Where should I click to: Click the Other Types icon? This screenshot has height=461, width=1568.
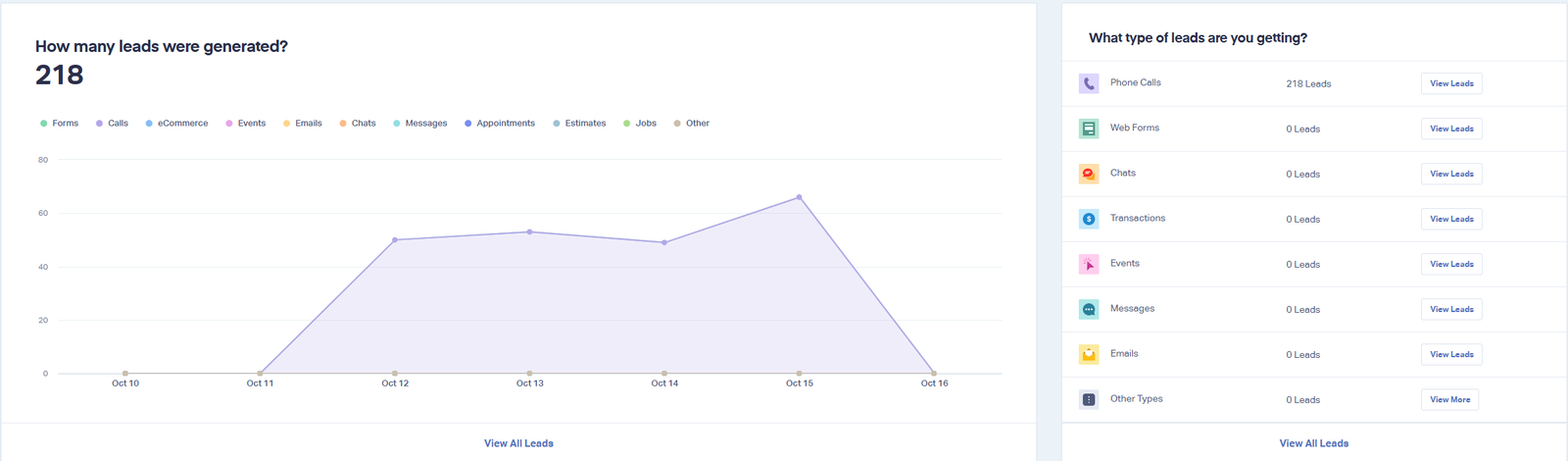[1089, 399]
